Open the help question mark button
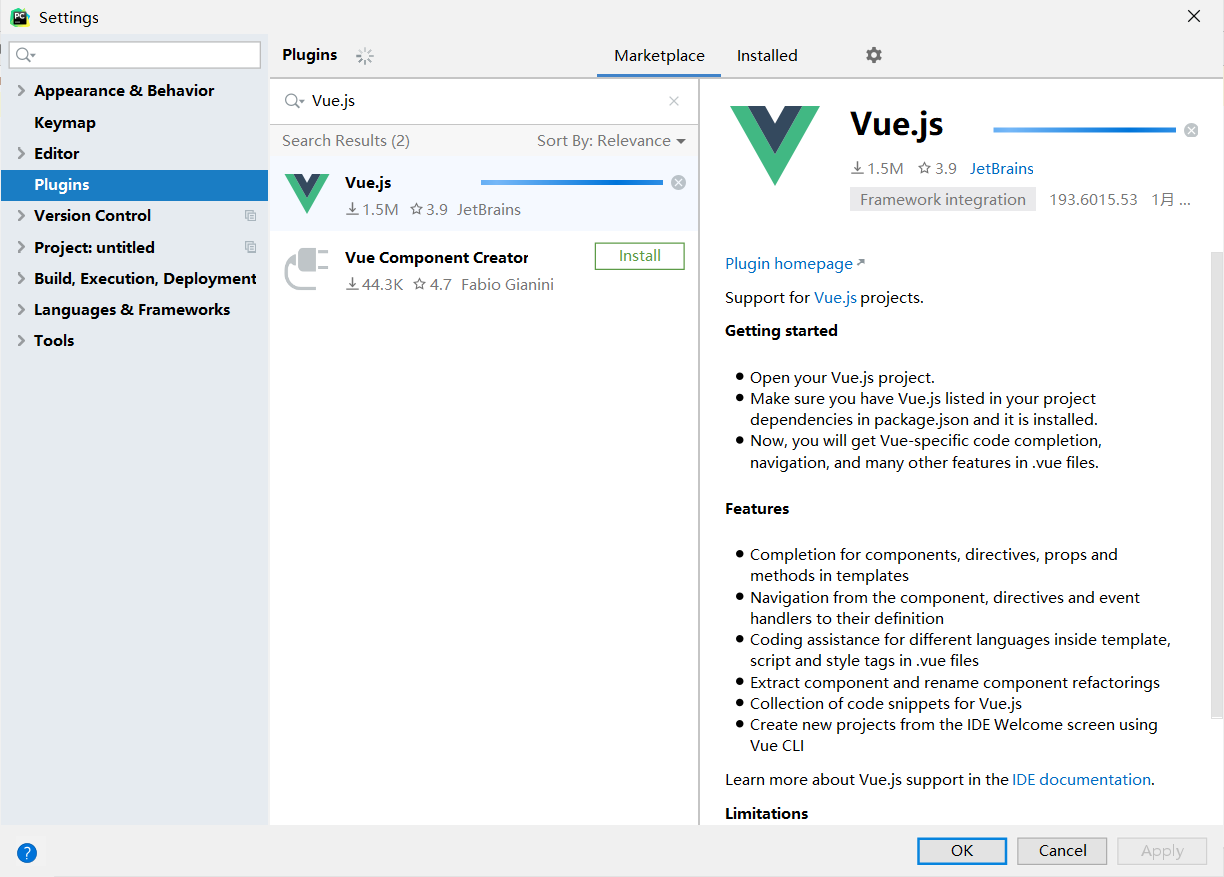1224x877 pixels. coord(27,853)
